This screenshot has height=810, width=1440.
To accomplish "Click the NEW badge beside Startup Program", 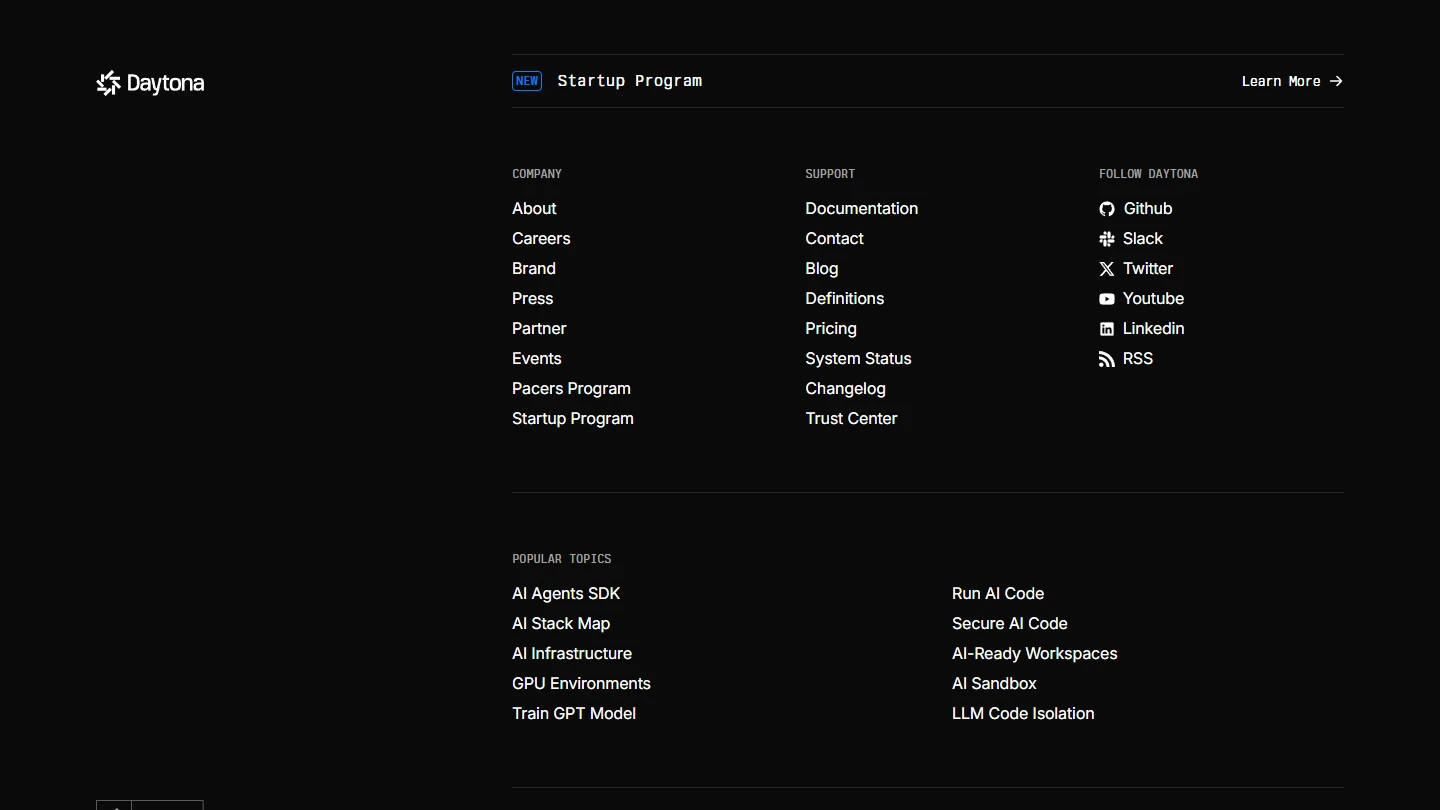I will pyautogui.click(x=527, y=81).
